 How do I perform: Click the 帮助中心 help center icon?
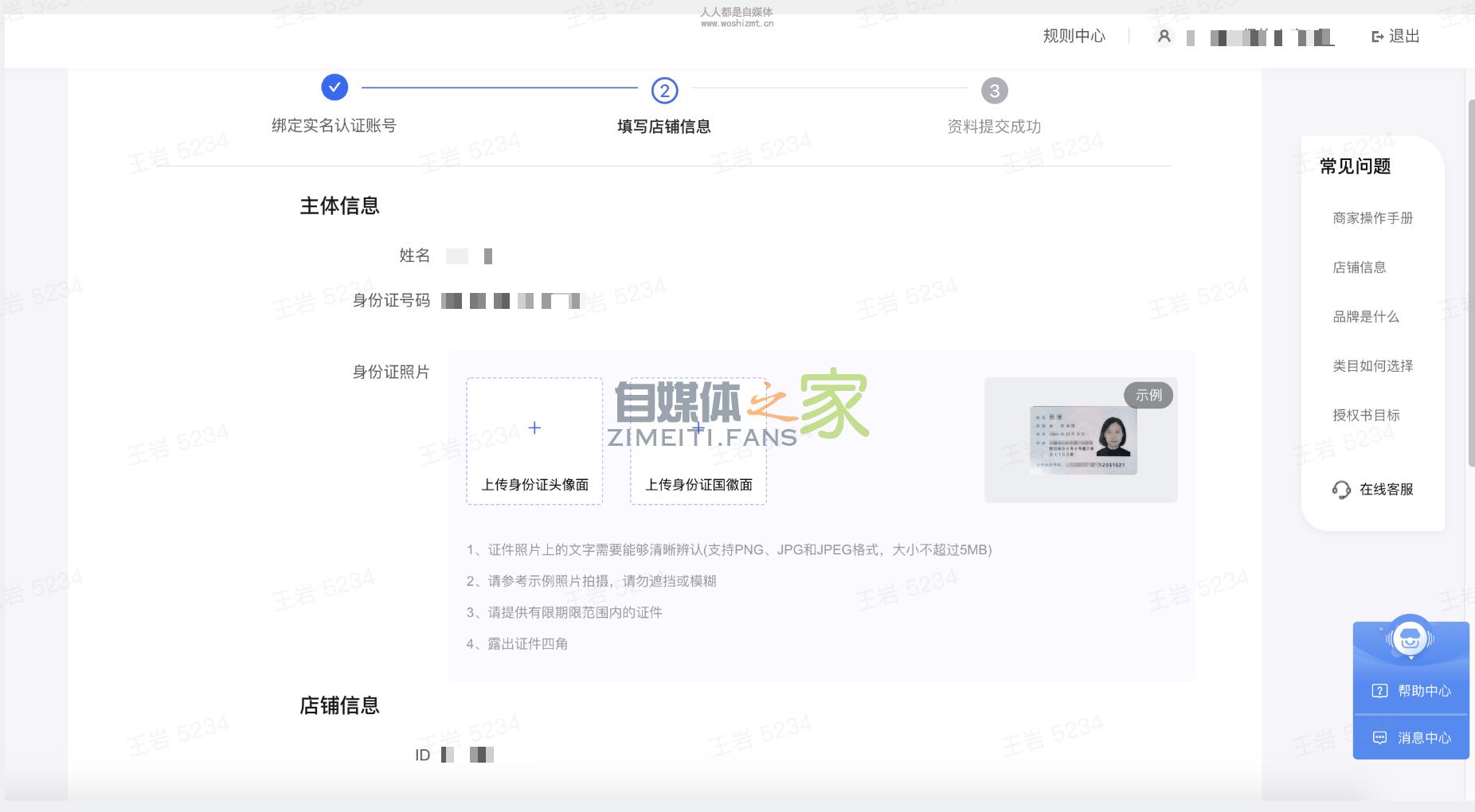point(1380,690)
